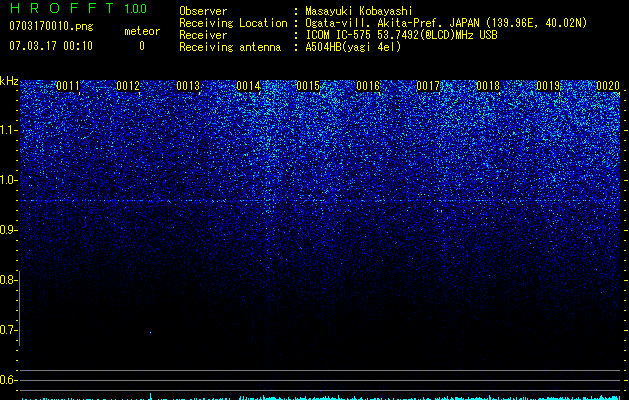Click the bright cyan dot near 0.7 kHz
This screenshot has width=629, height=400.
[150, 333]
